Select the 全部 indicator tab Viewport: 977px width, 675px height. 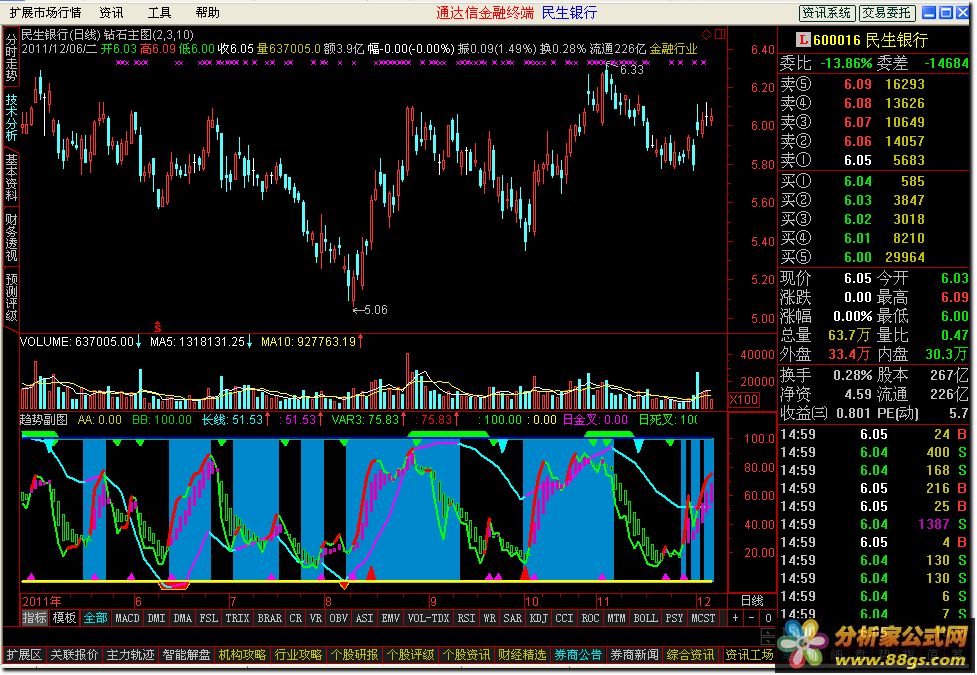pos(95,618)
